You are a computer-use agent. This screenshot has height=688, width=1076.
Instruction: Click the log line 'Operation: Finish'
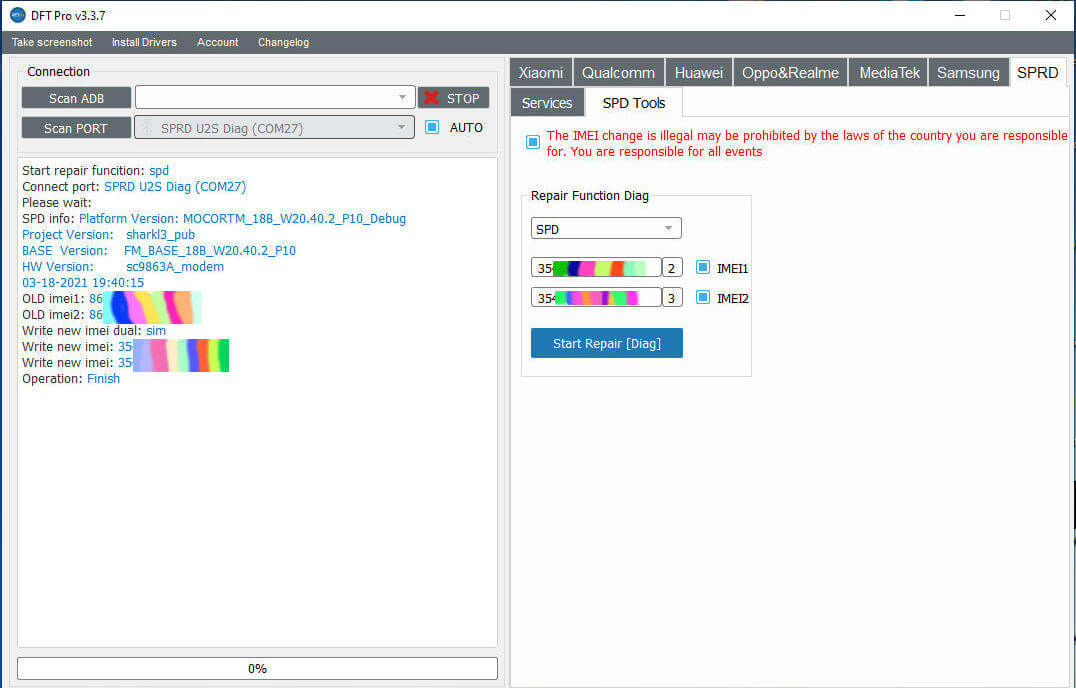coord(71,379)
